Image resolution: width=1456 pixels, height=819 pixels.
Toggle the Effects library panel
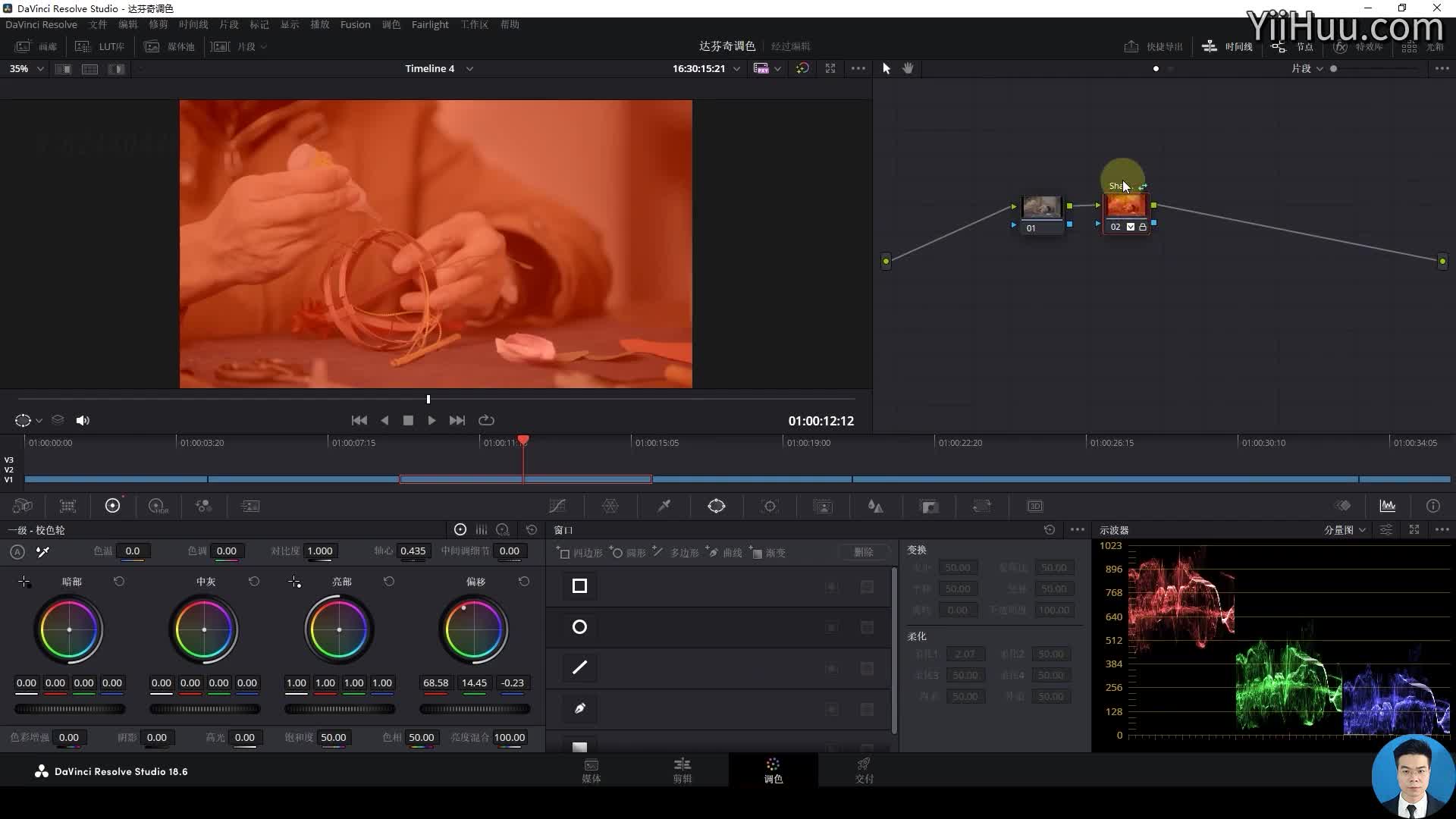(1358, 46)
